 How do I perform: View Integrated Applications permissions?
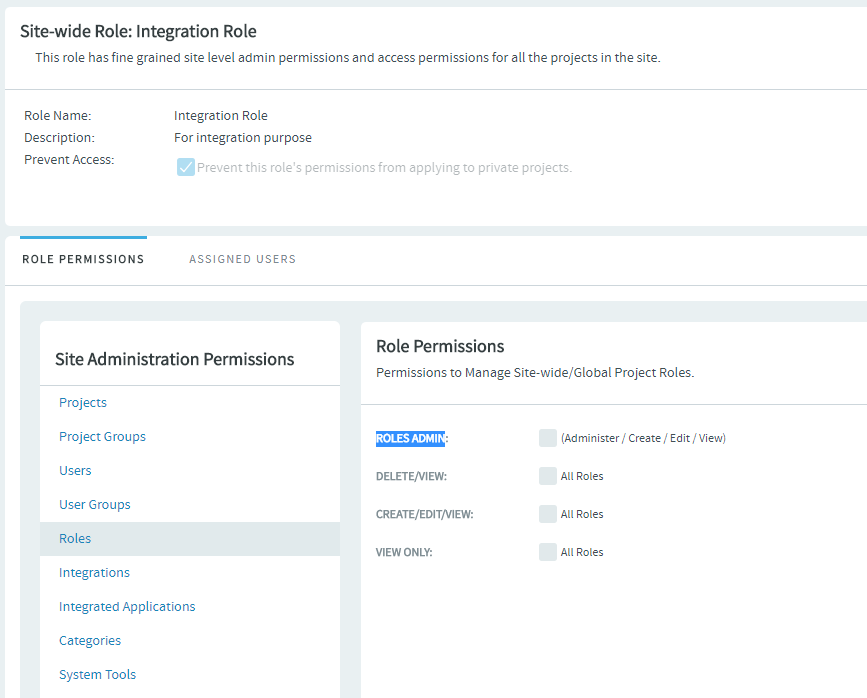[x=127, y=606]
